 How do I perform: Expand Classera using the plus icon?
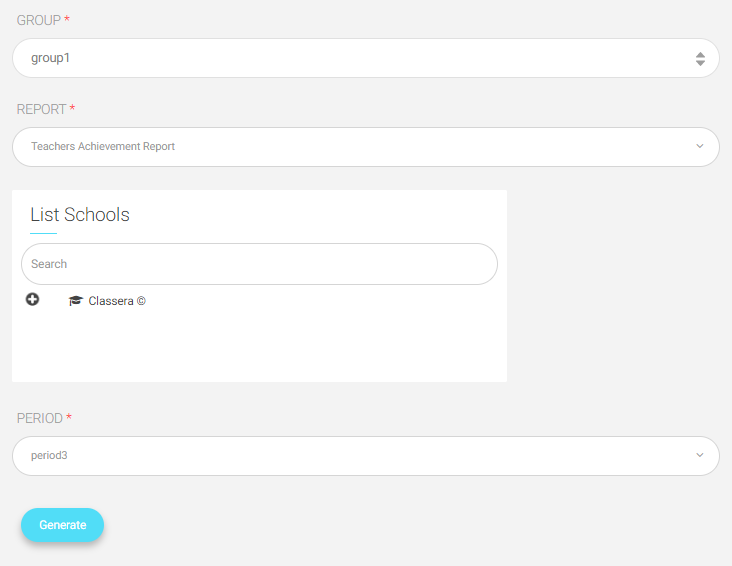32,299
